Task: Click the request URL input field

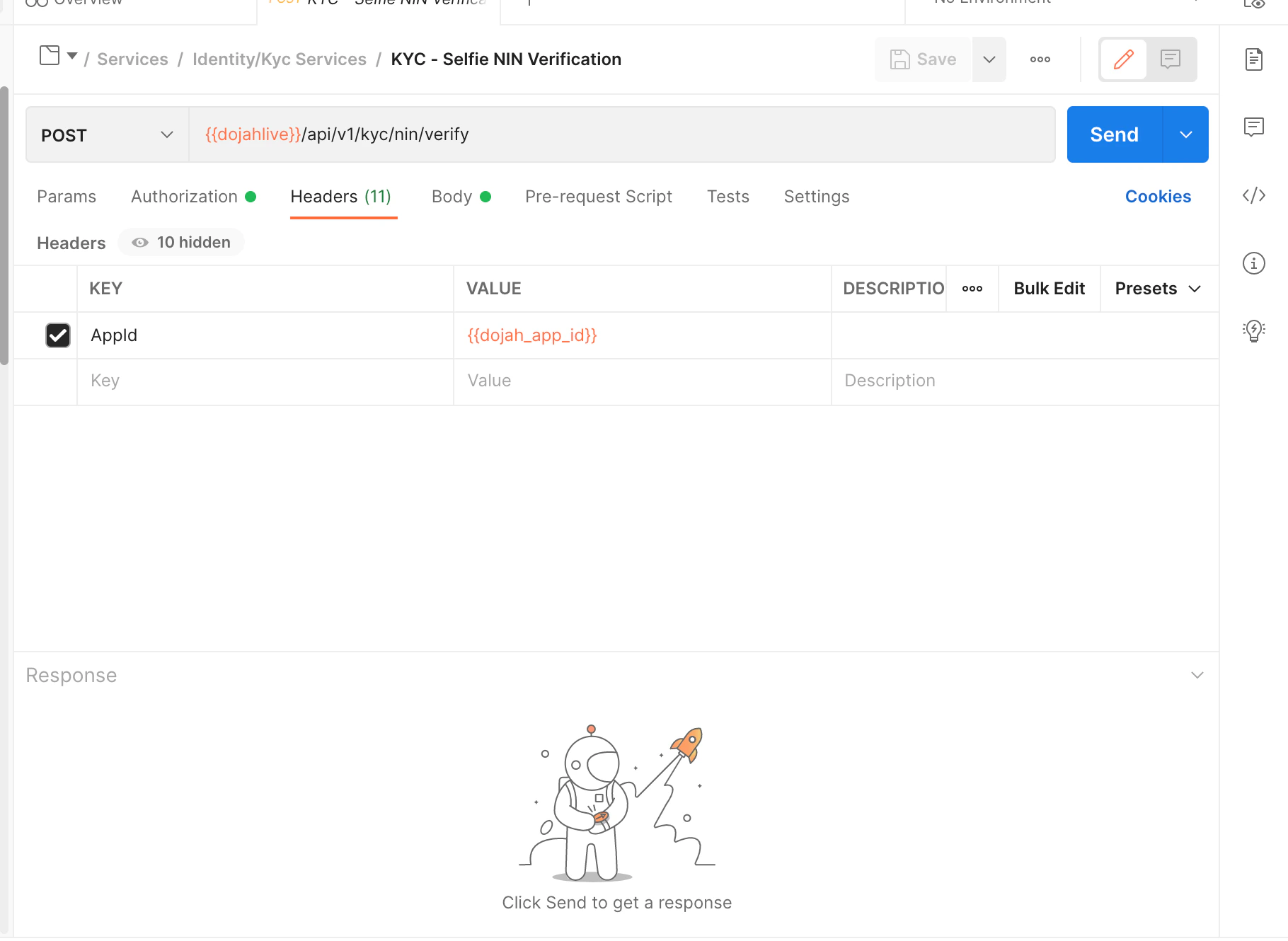Action: (x=622, y=135)
